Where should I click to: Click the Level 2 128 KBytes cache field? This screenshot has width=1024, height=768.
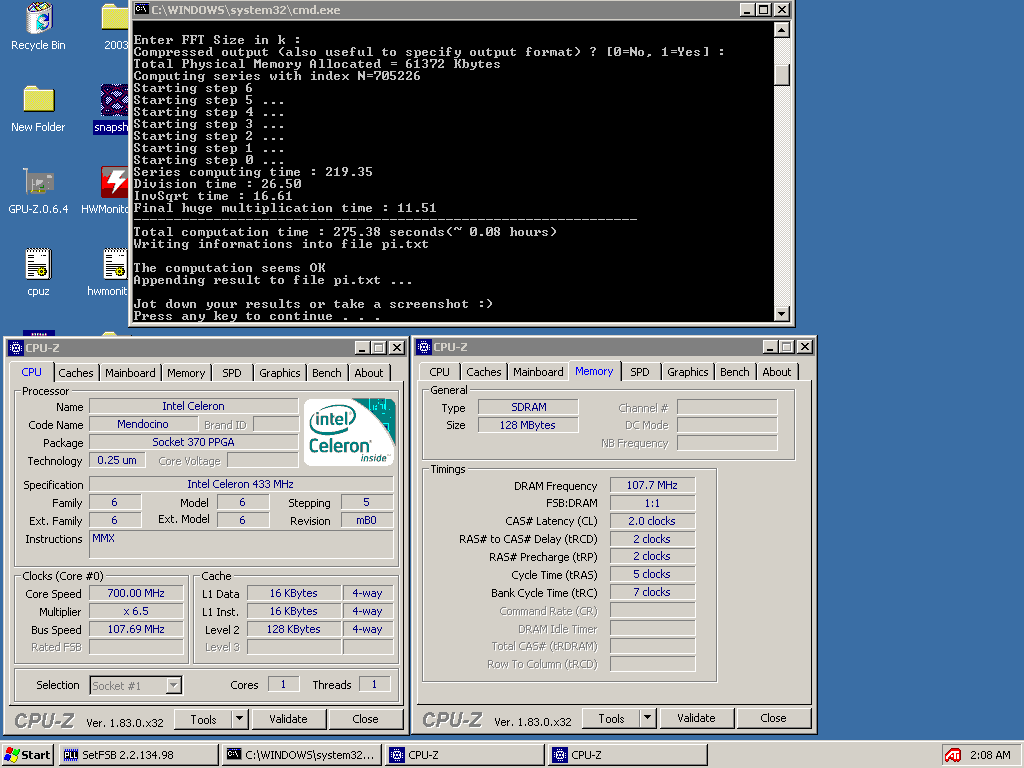point(294,629)
